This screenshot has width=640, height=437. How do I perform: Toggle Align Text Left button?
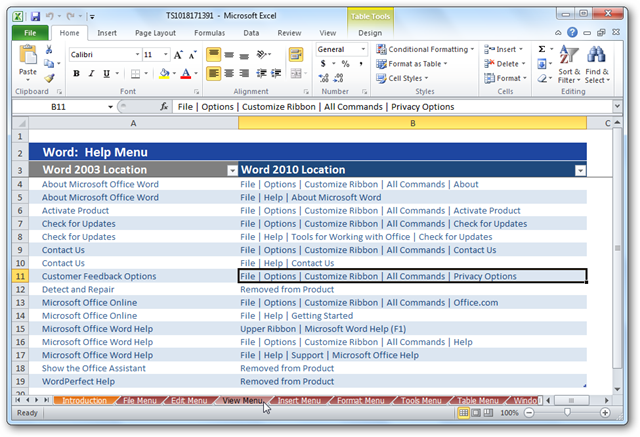coord(213,73)
